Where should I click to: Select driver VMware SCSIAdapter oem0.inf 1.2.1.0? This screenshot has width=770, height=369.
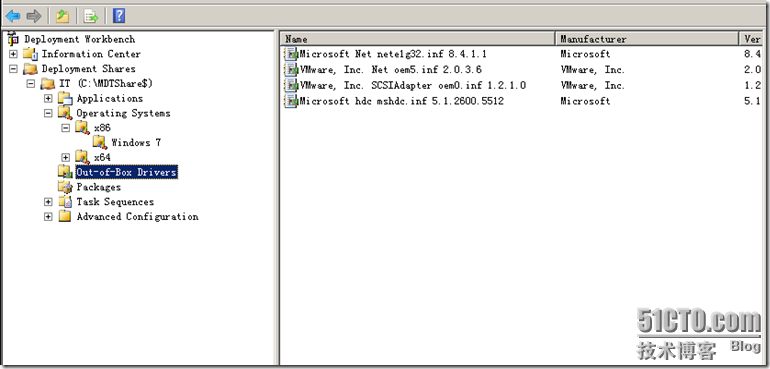pos(412,85)
